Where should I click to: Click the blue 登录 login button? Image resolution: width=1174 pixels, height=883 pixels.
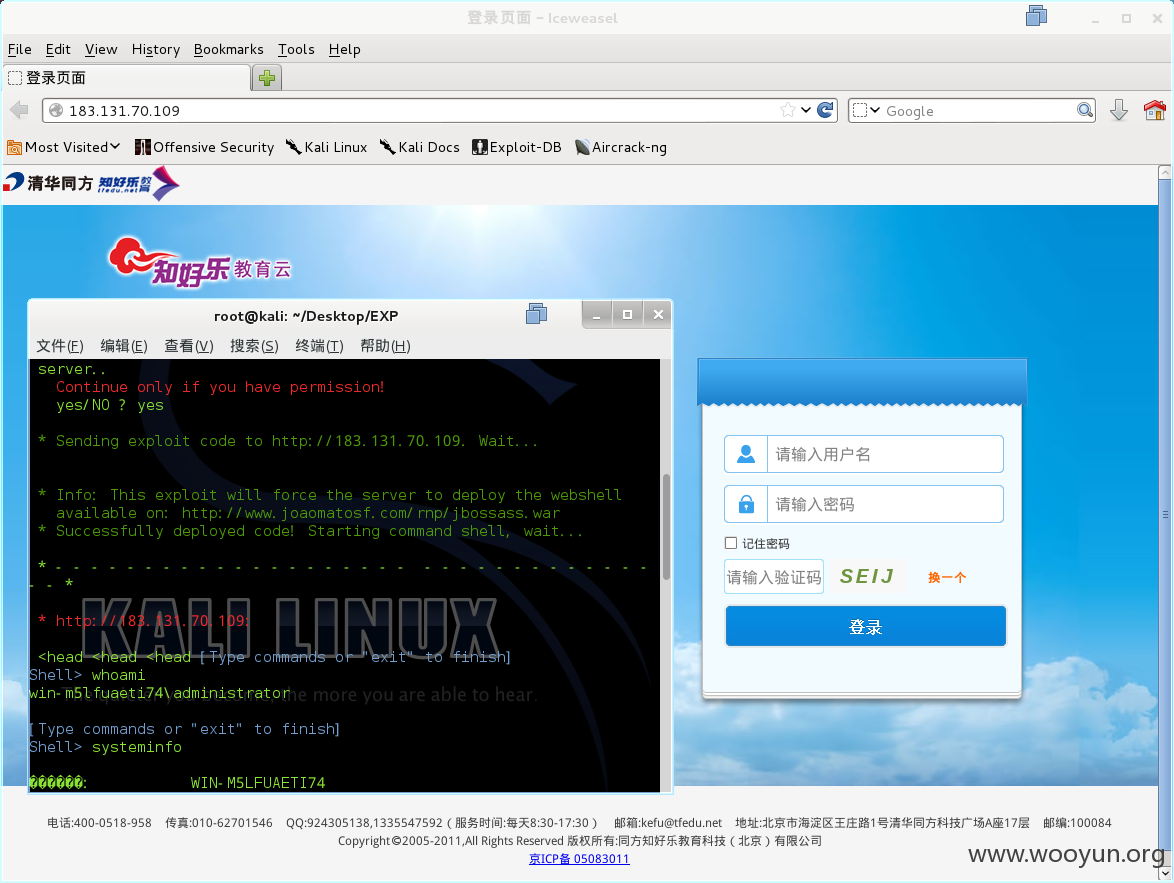point(866,626)
